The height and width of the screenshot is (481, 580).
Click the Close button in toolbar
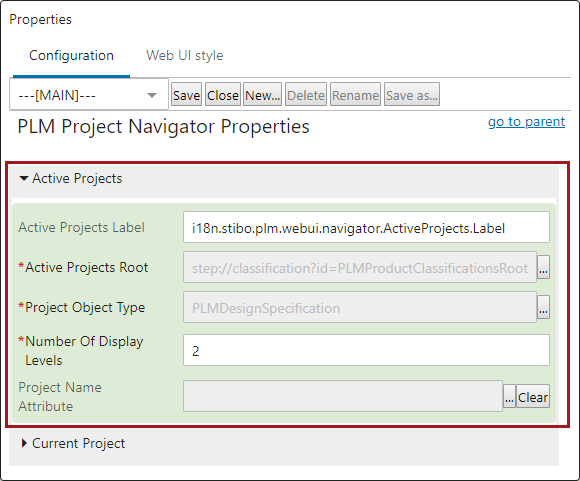[x=223, y=94]
